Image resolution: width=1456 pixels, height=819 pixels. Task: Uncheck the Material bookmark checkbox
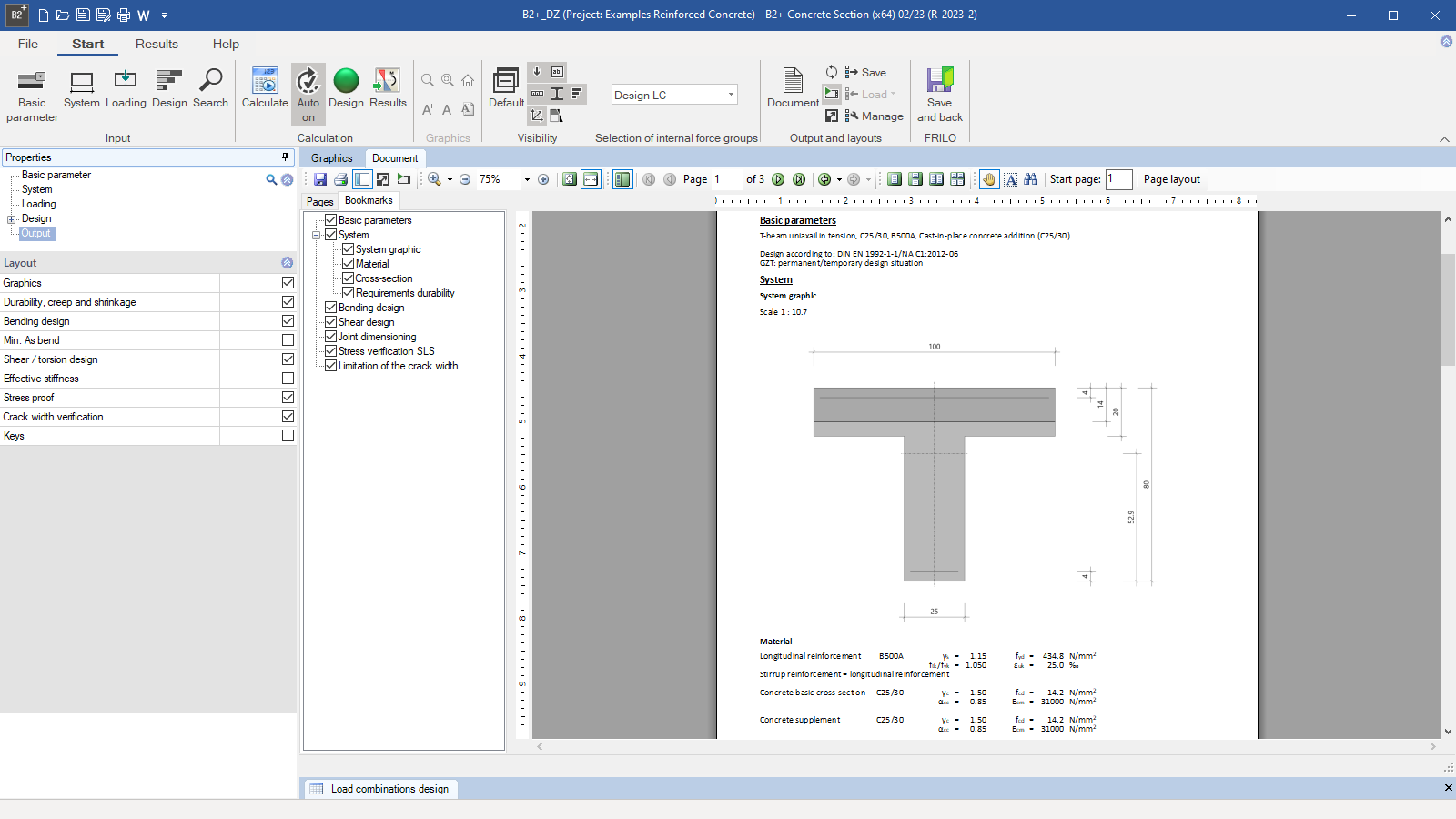(349, 264)
